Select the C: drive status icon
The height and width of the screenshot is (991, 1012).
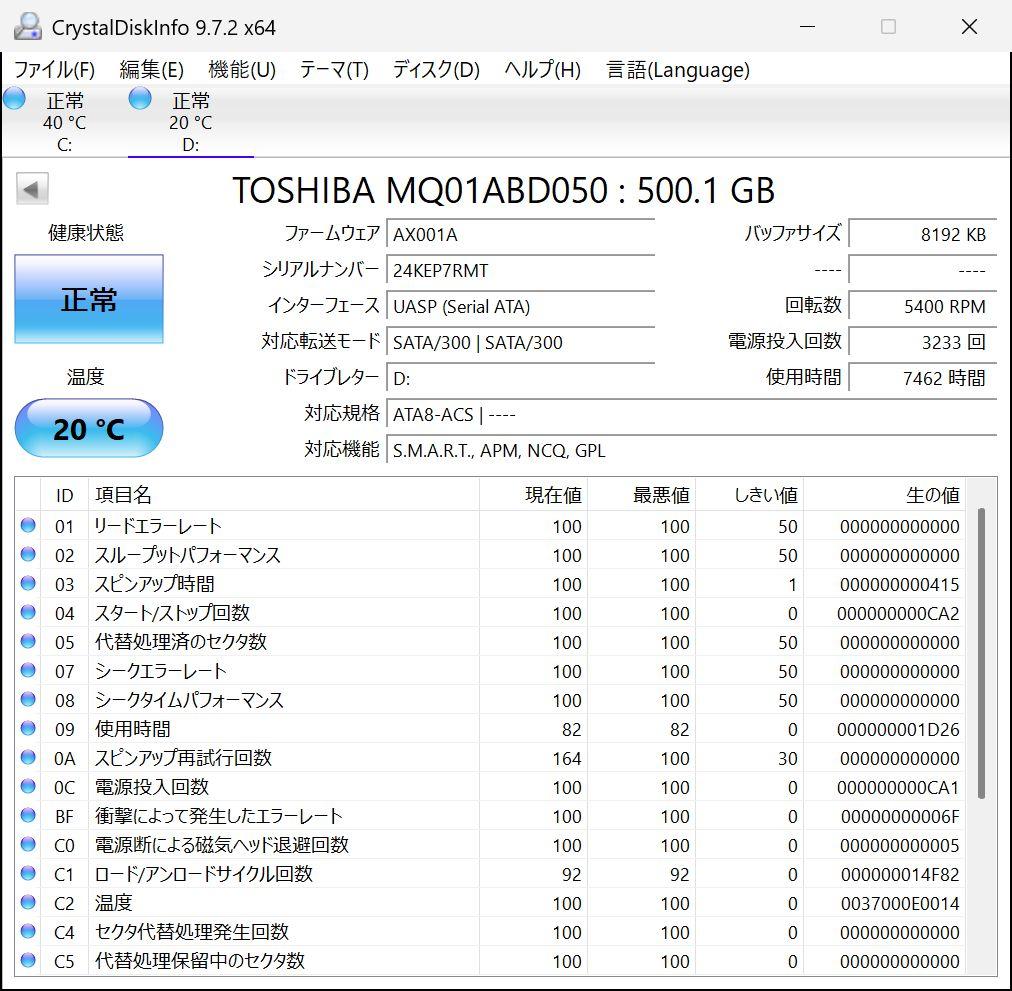tap(15, 99)
